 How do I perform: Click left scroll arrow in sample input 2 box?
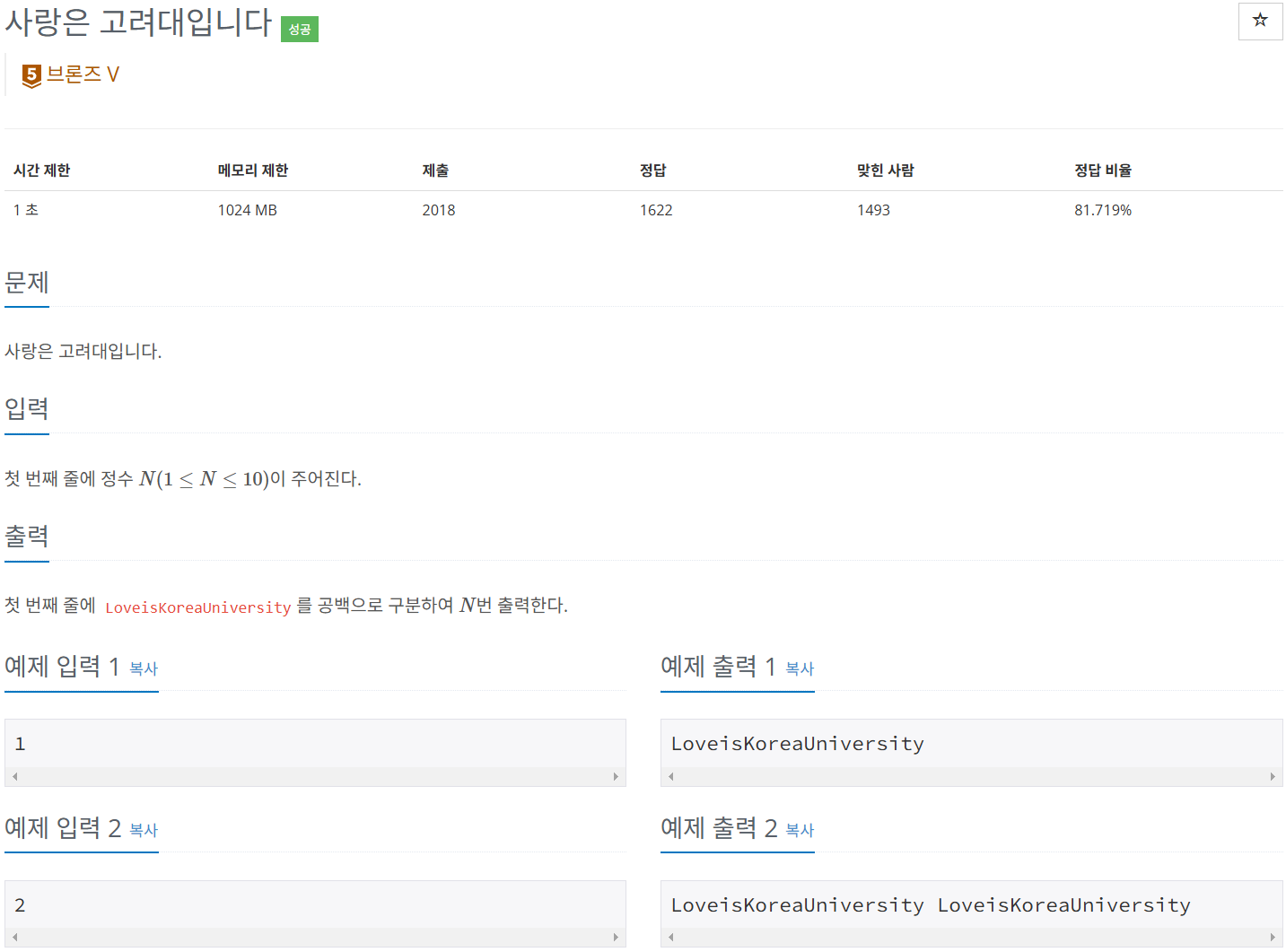click(x=15, y=937)
